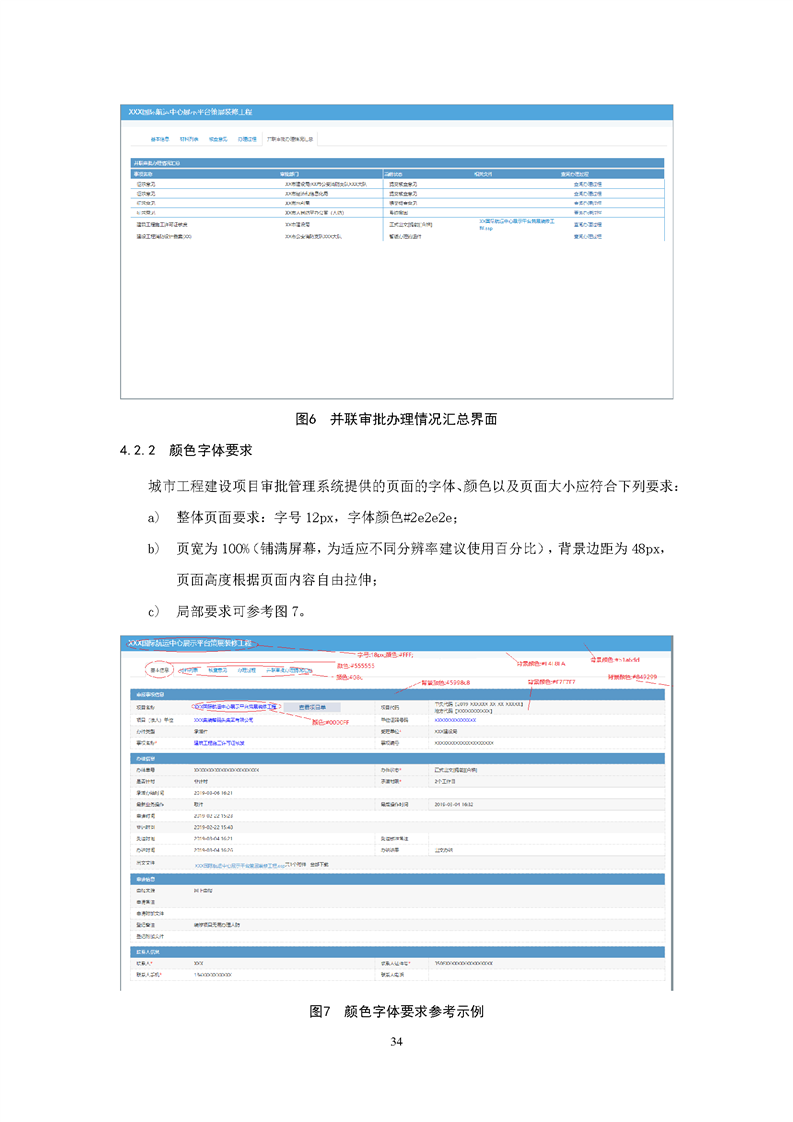The width and height of the screenshot is (793, 1122).
Task: Switch to 材料列表 tab in upper screenshot
Action: coord(189,139)
